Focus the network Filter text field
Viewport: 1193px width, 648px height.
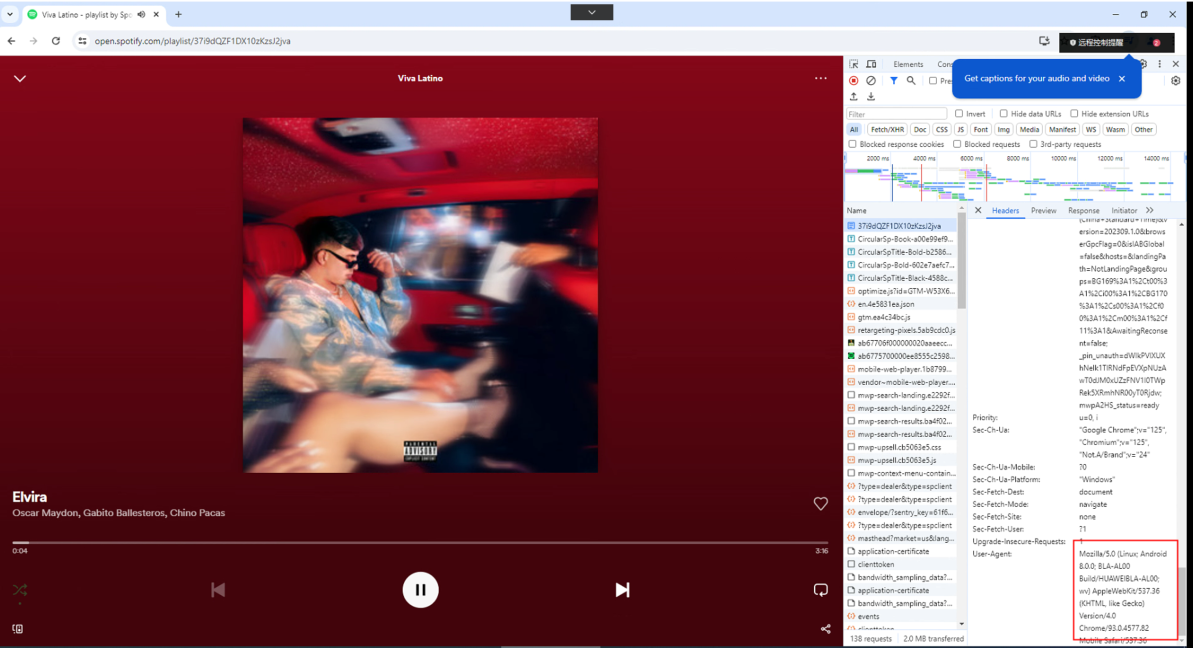pos(896,114)
